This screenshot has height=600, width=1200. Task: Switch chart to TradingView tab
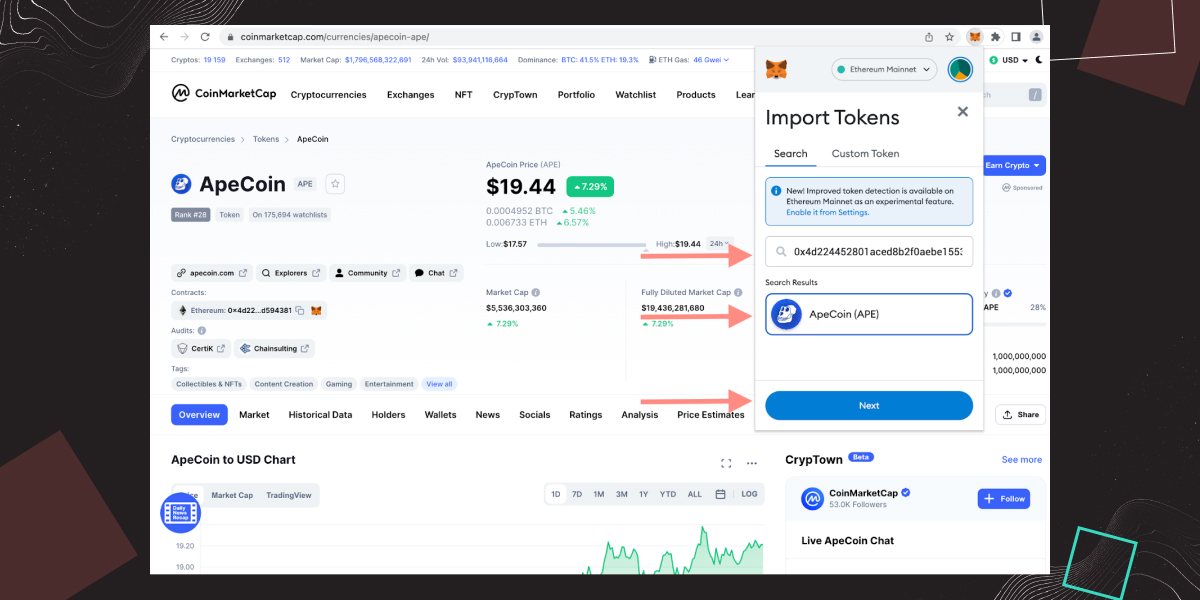[288, 495]
